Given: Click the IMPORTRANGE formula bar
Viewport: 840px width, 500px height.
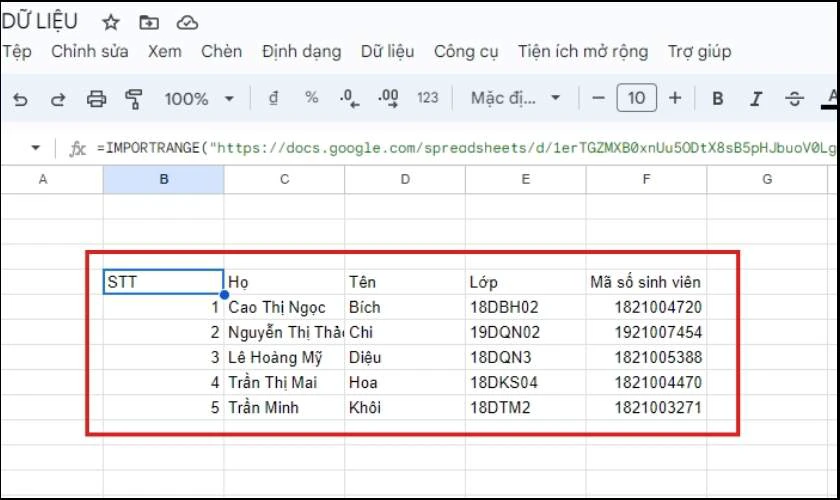Looking at the screenshot, I should (466, 148).
